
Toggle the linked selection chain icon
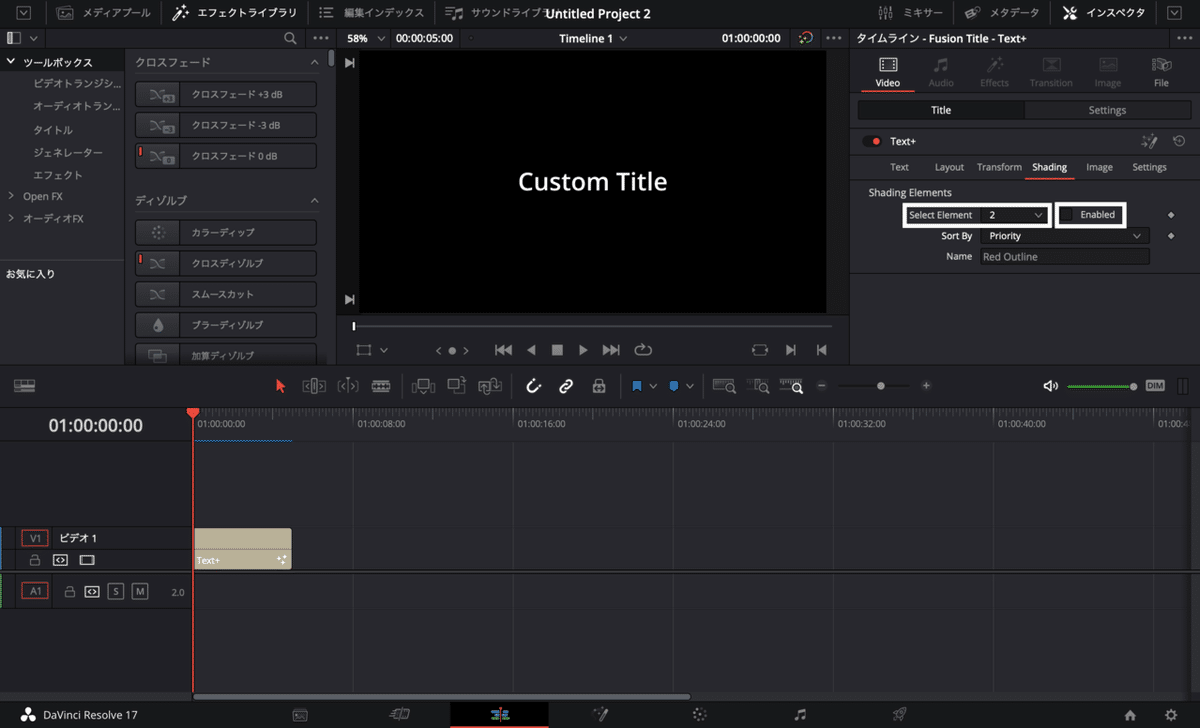pyautogui.click(x=566, y=386)
